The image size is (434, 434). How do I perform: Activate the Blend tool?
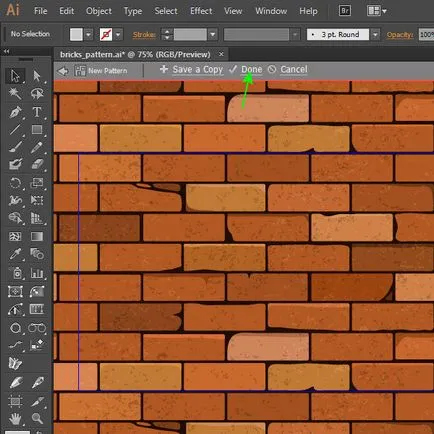tap(37, 254)
